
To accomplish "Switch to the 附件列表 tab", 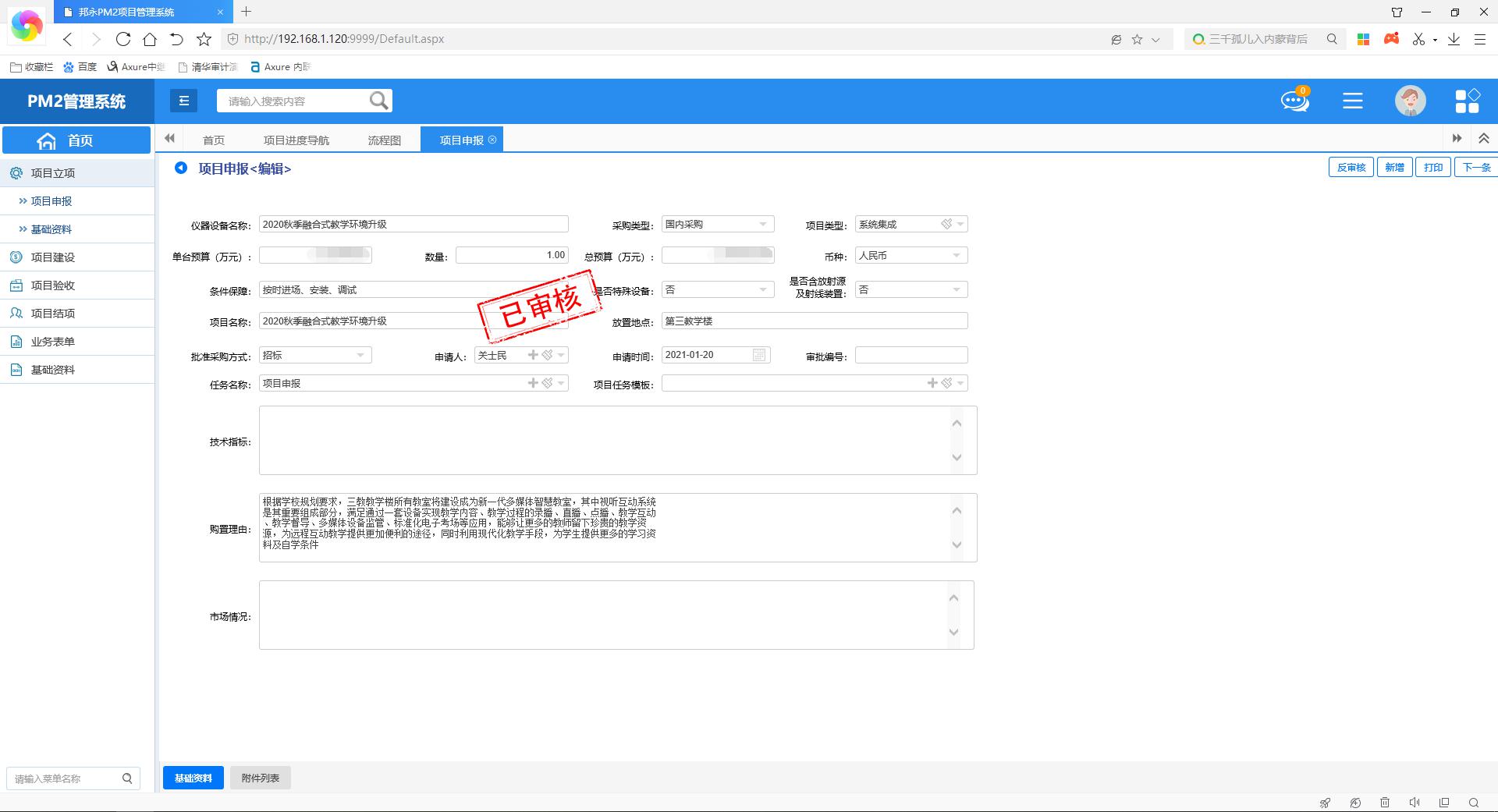I will (x=260, y=778).
